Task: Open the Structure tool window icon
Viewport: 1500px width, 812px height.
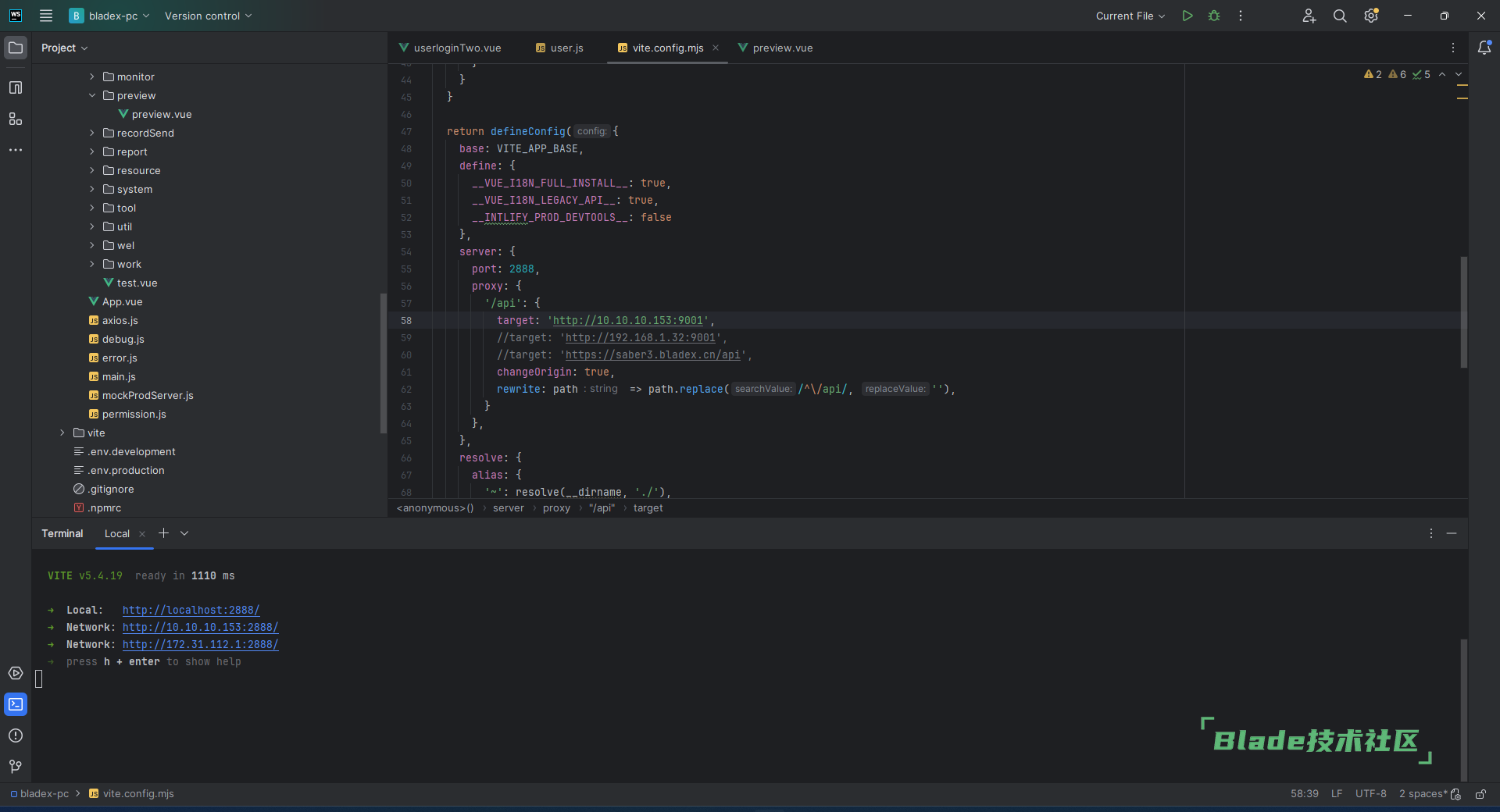Action: point(16,119)
